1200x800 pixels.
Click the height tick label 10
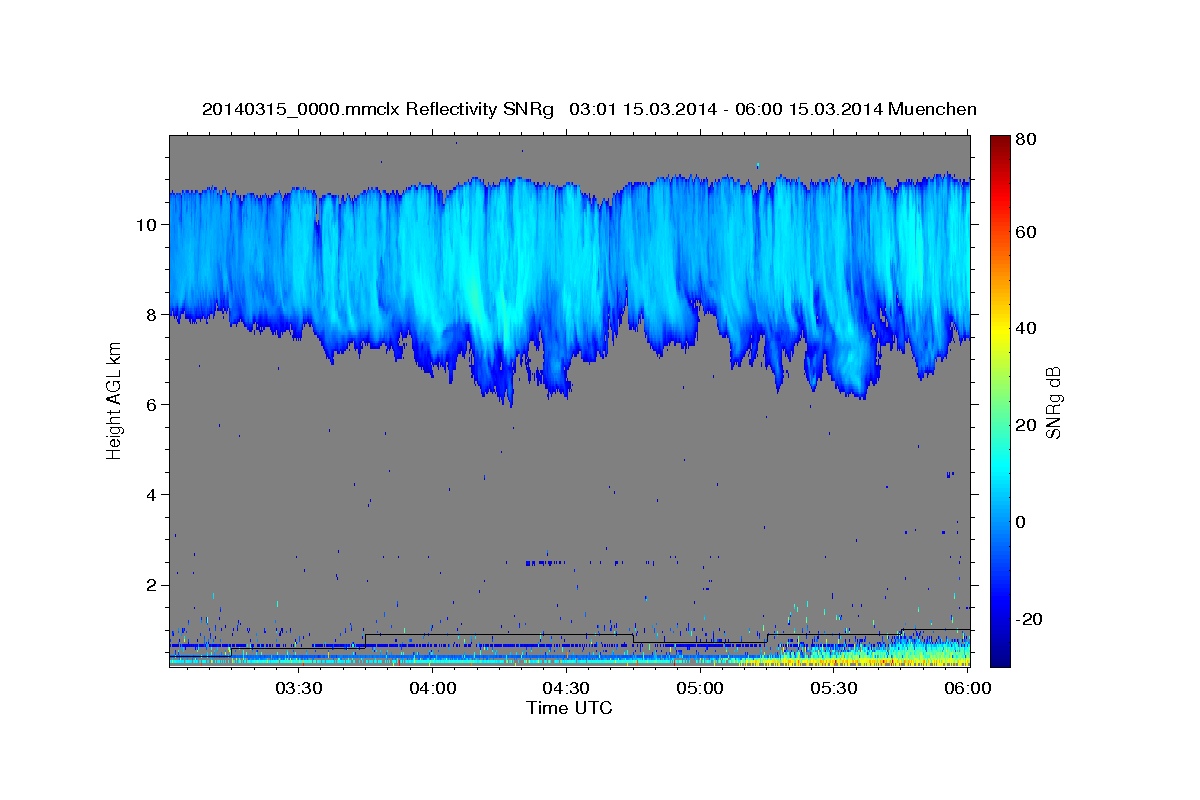click(149, 224)
